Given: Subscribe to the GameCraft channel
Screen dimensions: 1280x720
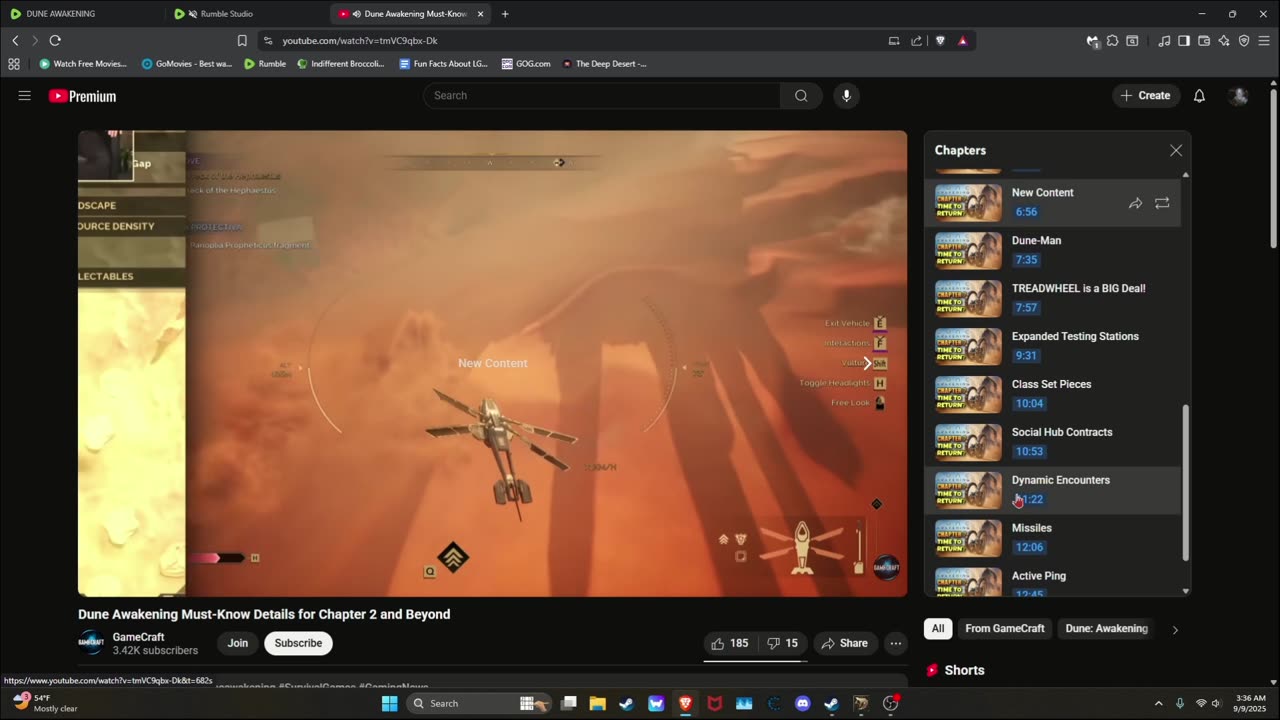Looking at the screenshot, I should [298, 643].
